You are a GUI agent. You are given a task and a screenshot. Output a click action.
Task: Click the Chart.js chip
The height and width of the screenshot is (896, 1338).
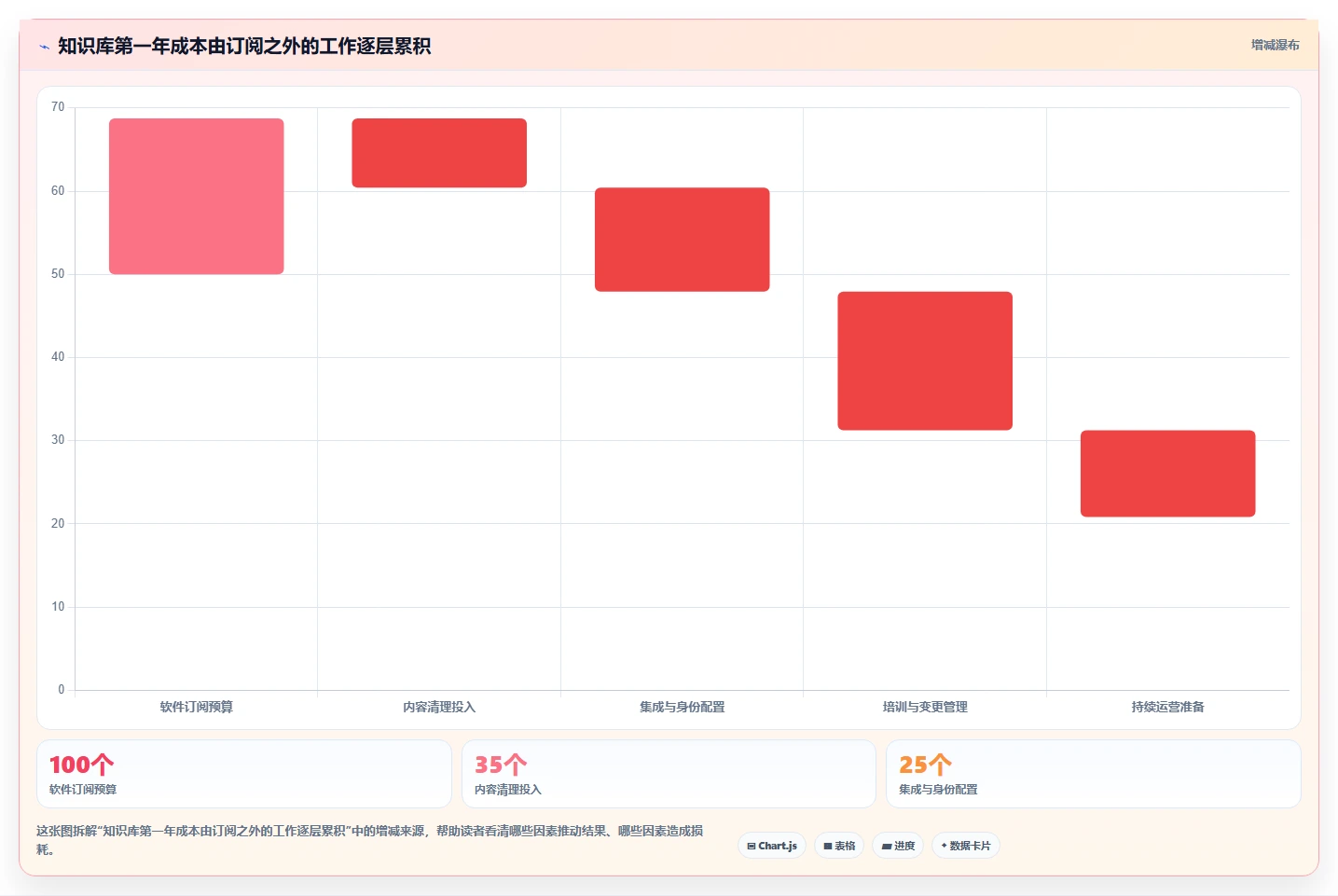772,846
